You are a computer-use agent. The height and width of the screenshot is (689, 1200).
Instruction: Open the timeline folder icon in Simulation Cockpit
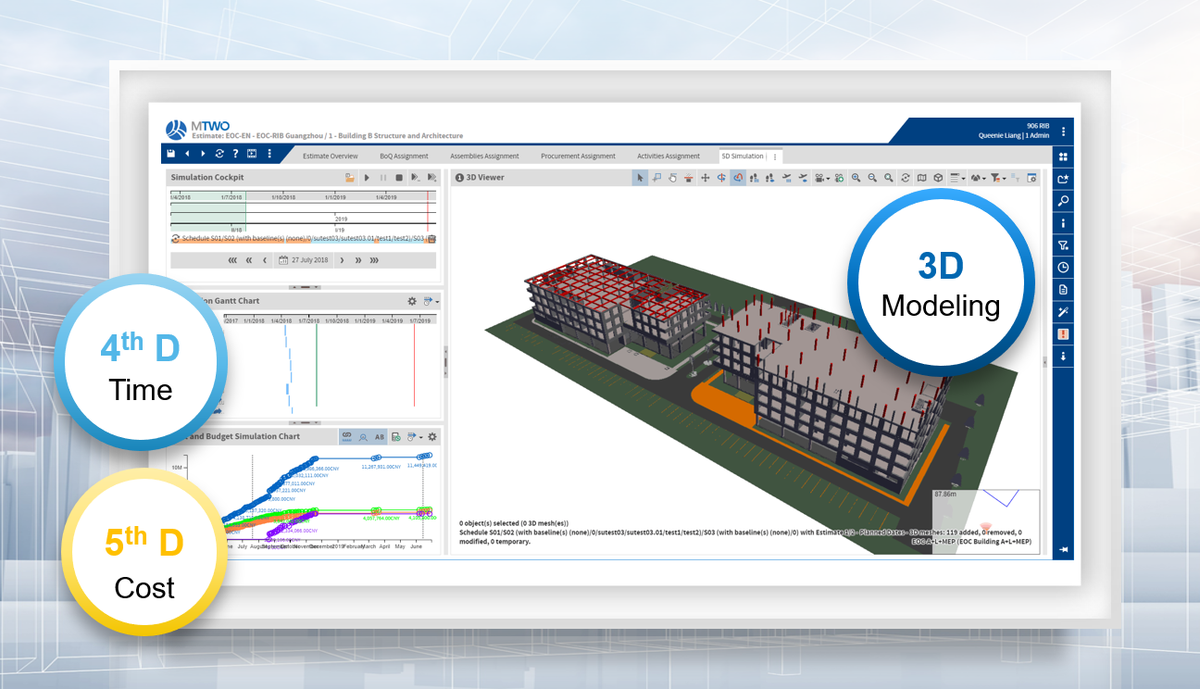(350, 177)
